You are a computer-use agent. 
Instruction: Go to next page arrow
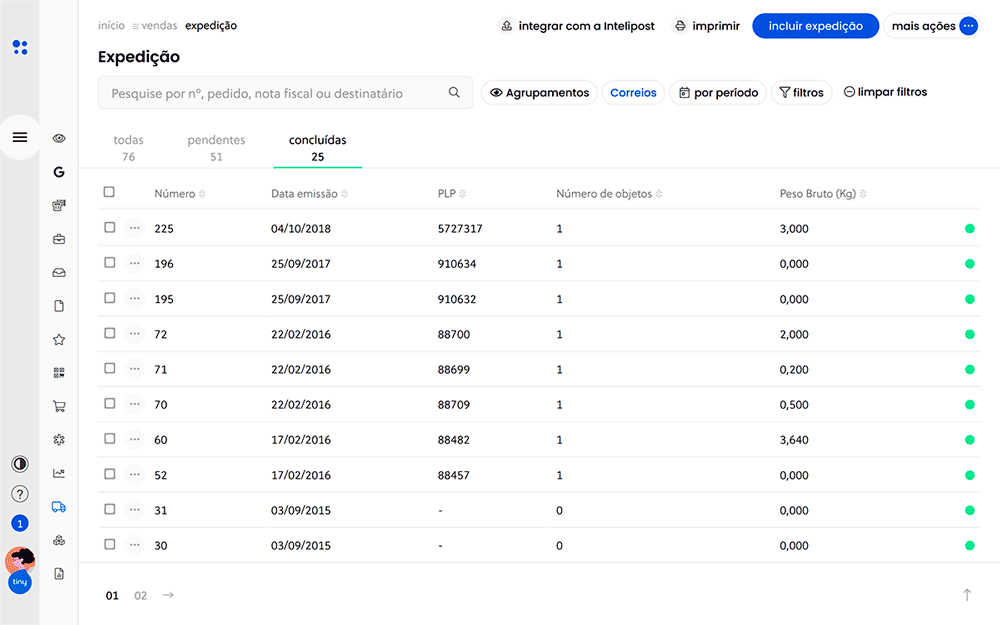(168, 595)
